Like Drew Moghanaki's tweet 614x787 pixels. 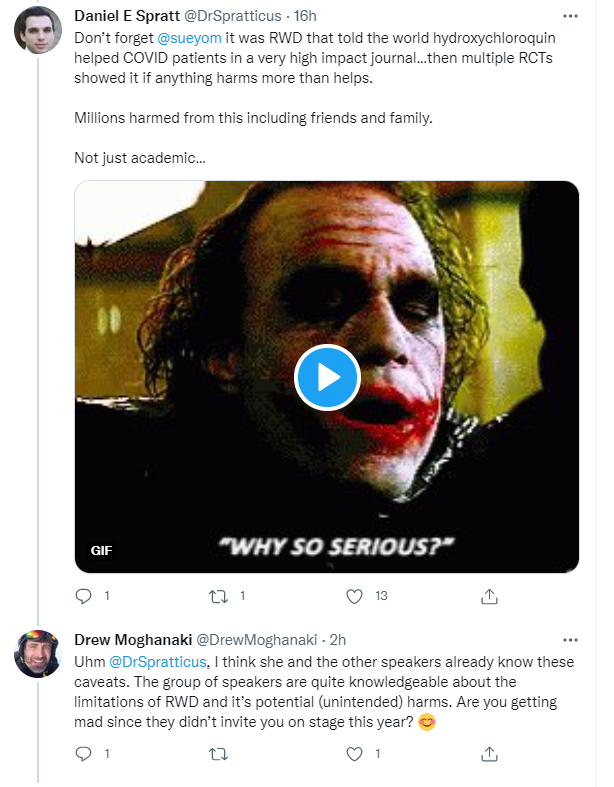(x=353, y=753)
